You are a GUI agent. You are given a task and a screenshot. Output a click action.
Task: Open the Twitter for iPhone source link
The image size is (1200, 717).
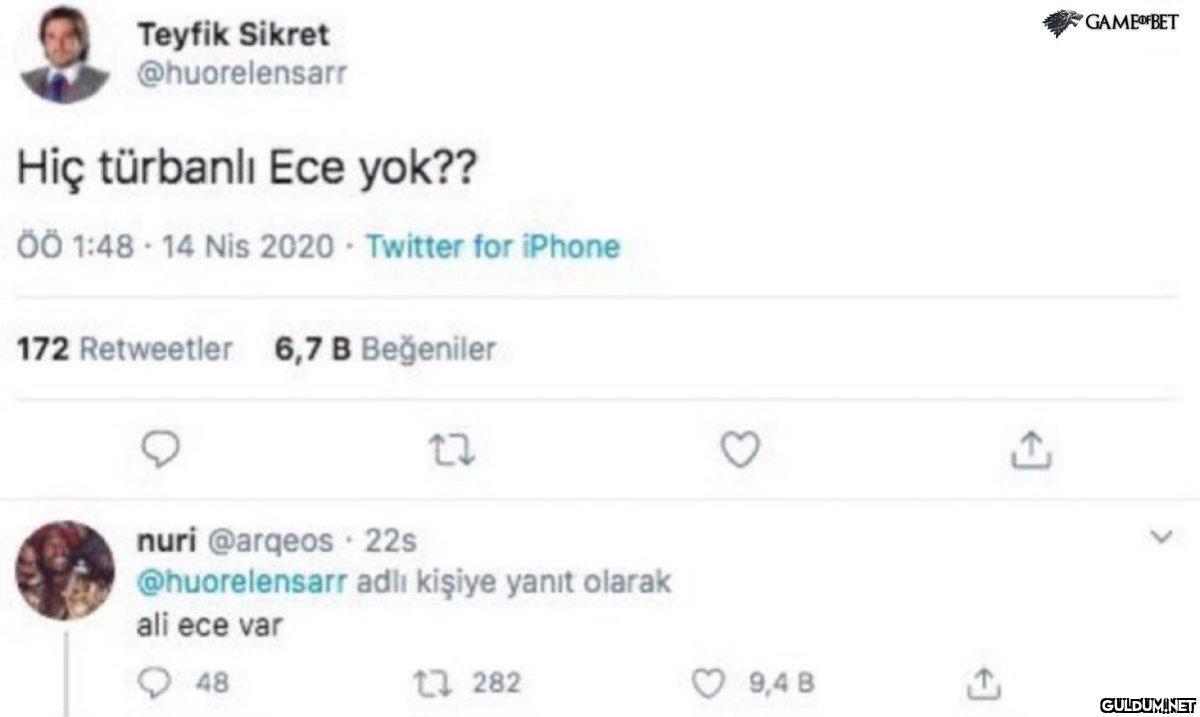[x=493, y=245]
